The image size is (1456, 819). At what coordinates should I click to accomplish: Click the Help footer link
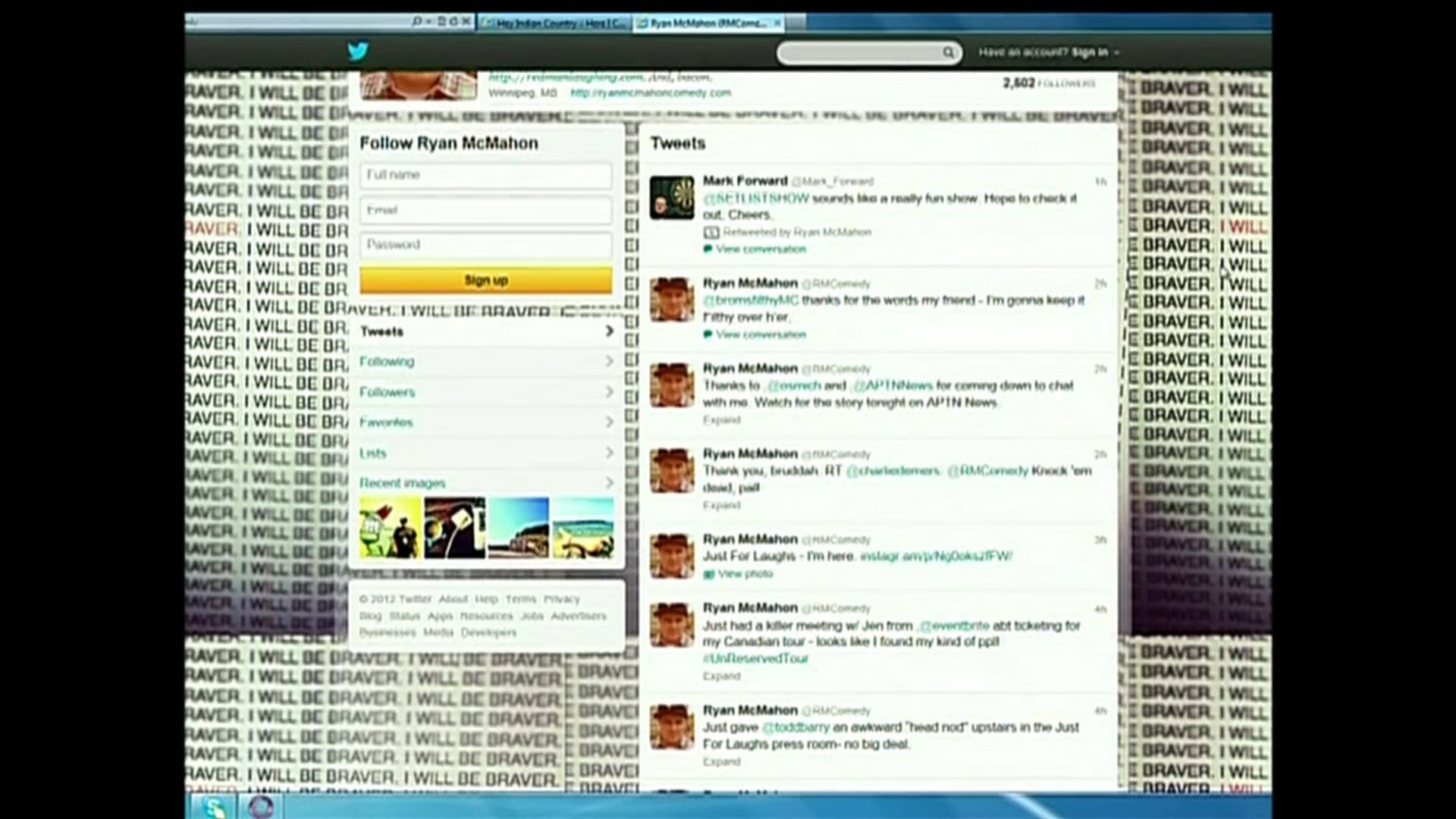coord(486,599)
